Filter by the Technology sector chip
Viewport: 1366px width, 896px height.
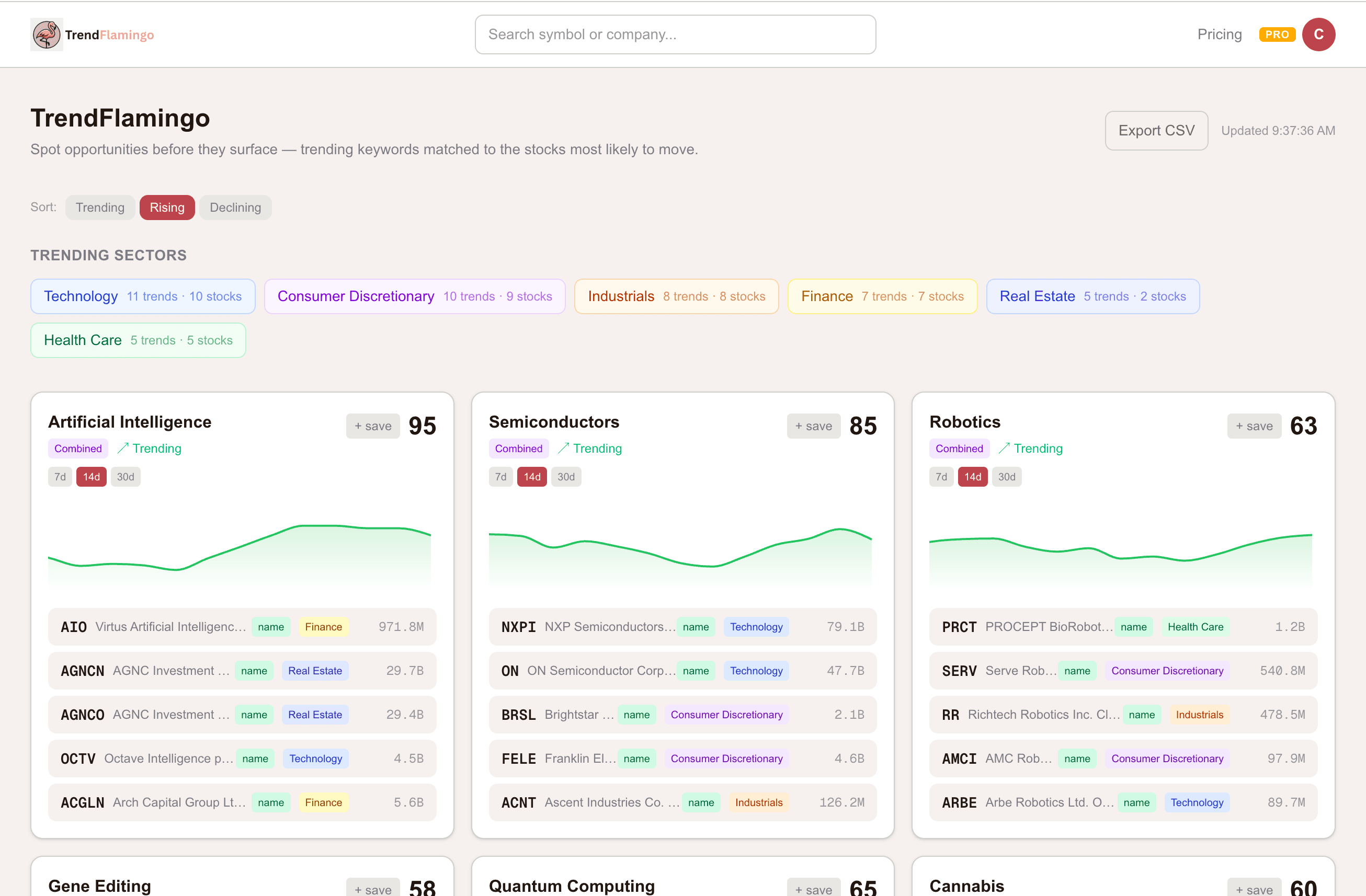pos(143,296)
